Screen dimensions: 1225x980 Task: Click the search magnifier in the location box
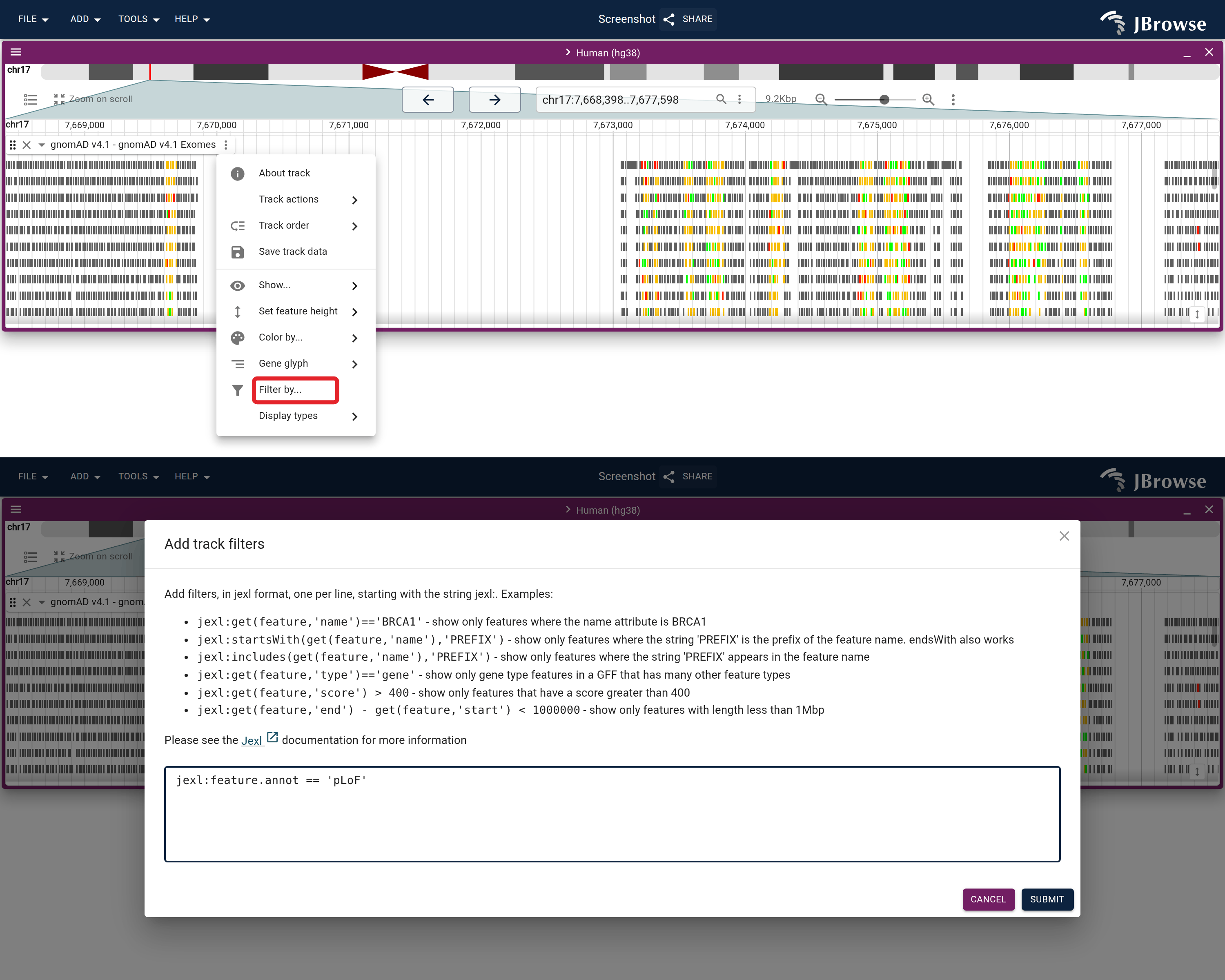point(721,99)
